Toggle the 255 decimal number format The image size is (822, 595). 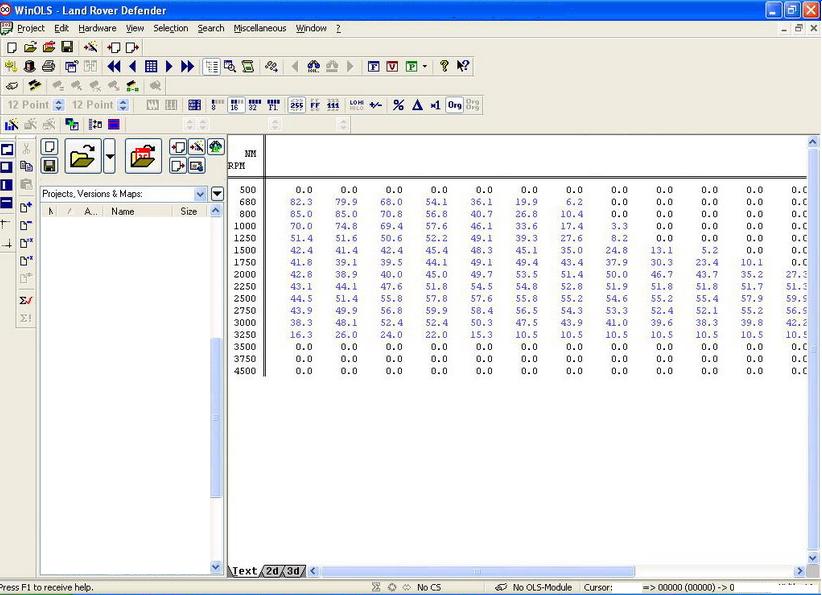point(297,105)
